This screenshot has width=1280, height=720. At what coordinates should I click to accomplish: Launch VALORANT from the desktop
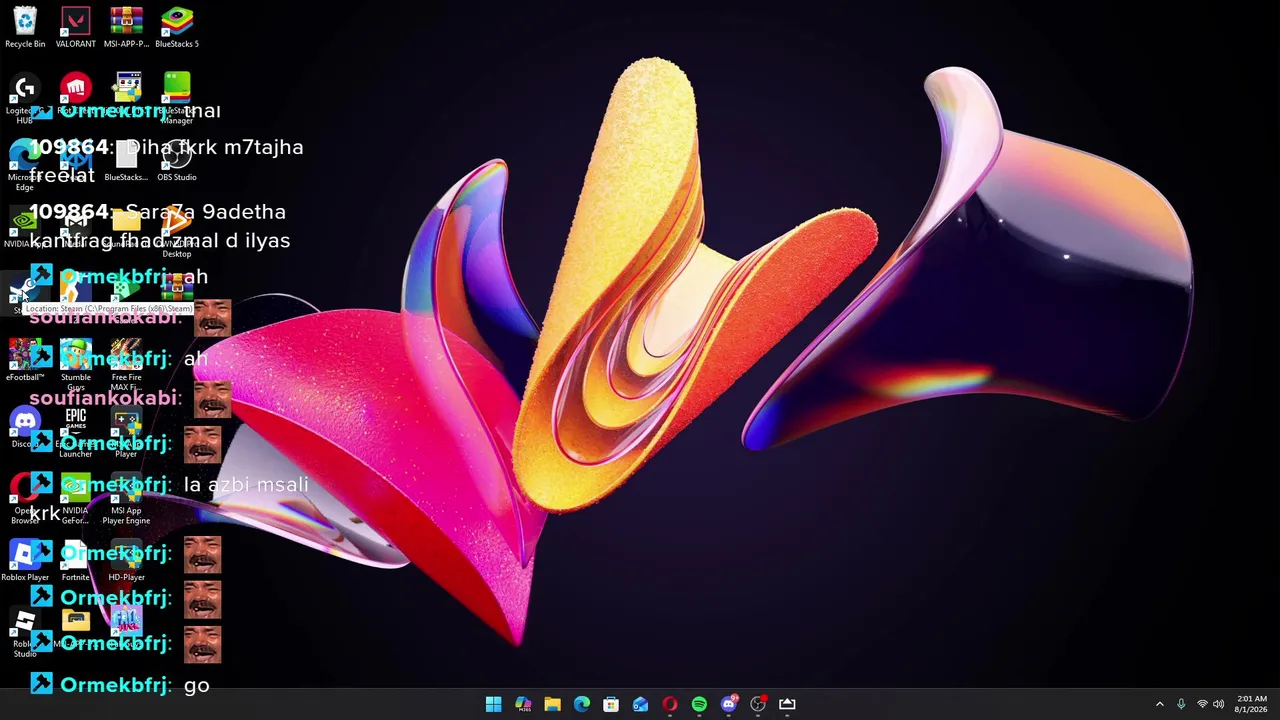pyautogui.click(x=76, y=27)
